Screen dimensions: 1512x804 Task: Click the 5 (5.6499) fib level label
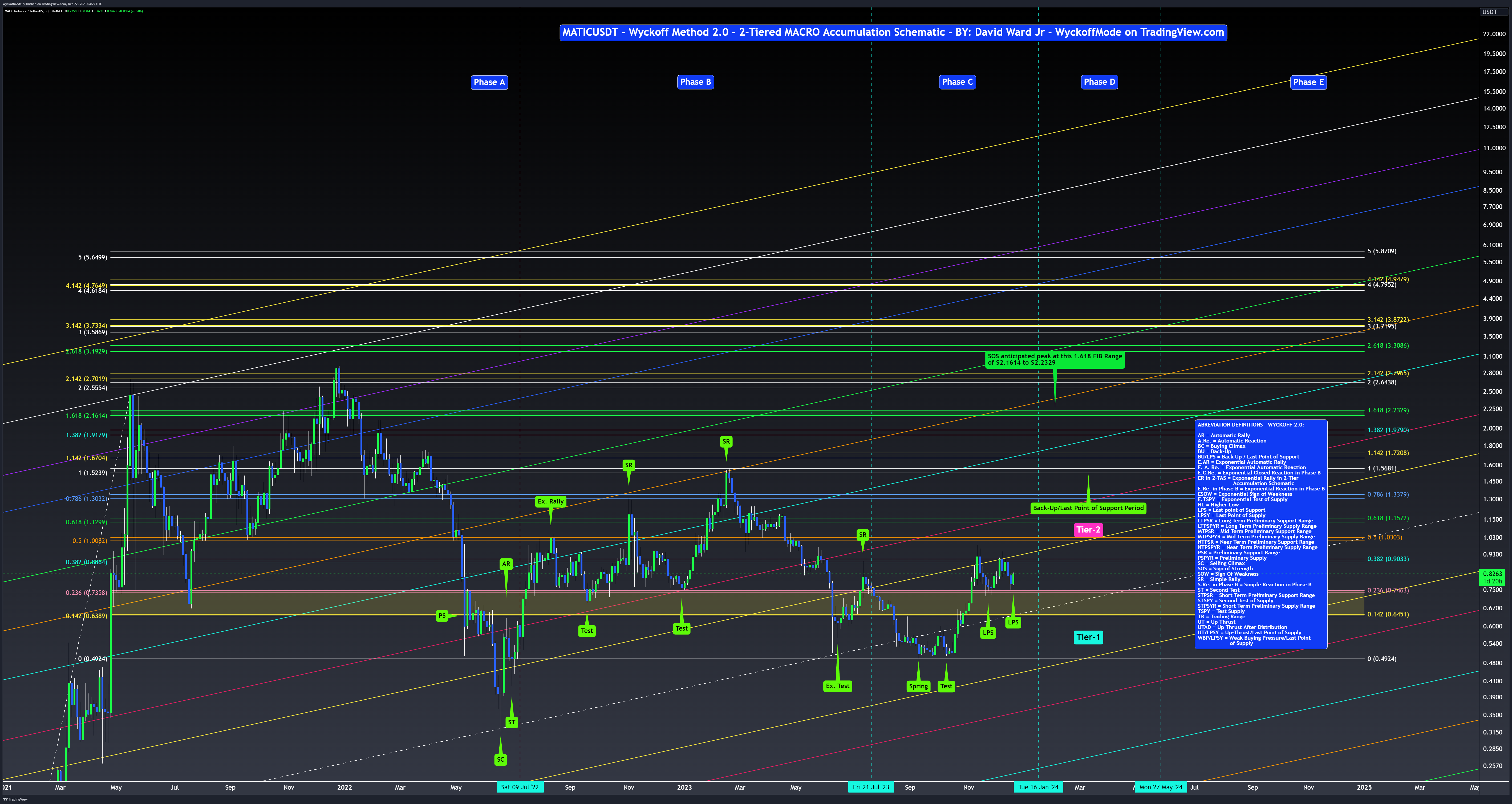coord(93,258)
